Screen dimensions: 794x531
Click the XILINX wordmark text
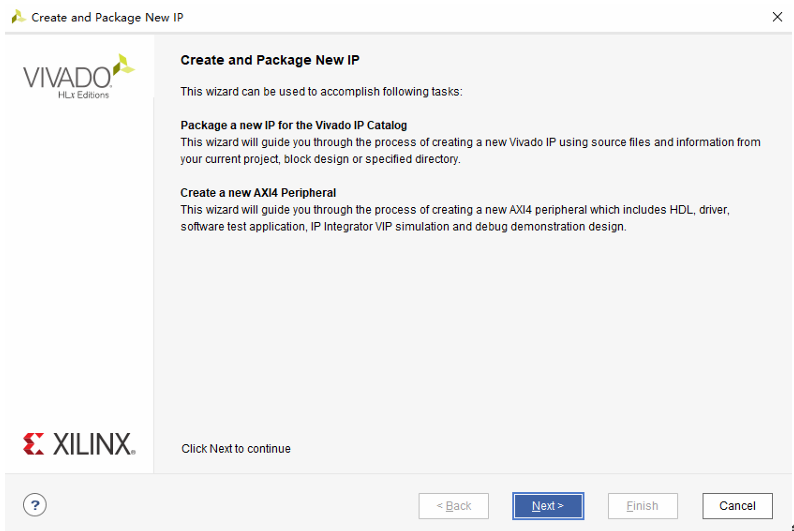92,444
